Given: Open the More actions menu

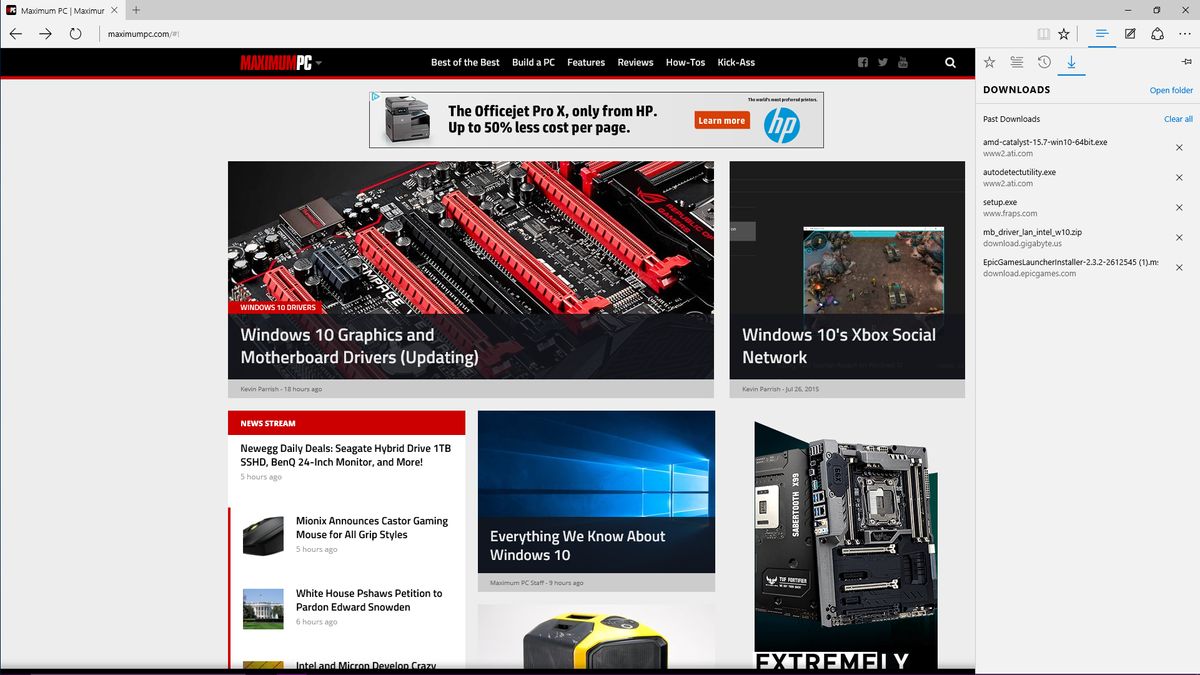Looking at the screenshot, I should pyautogui.click(x=1184, y=33).
